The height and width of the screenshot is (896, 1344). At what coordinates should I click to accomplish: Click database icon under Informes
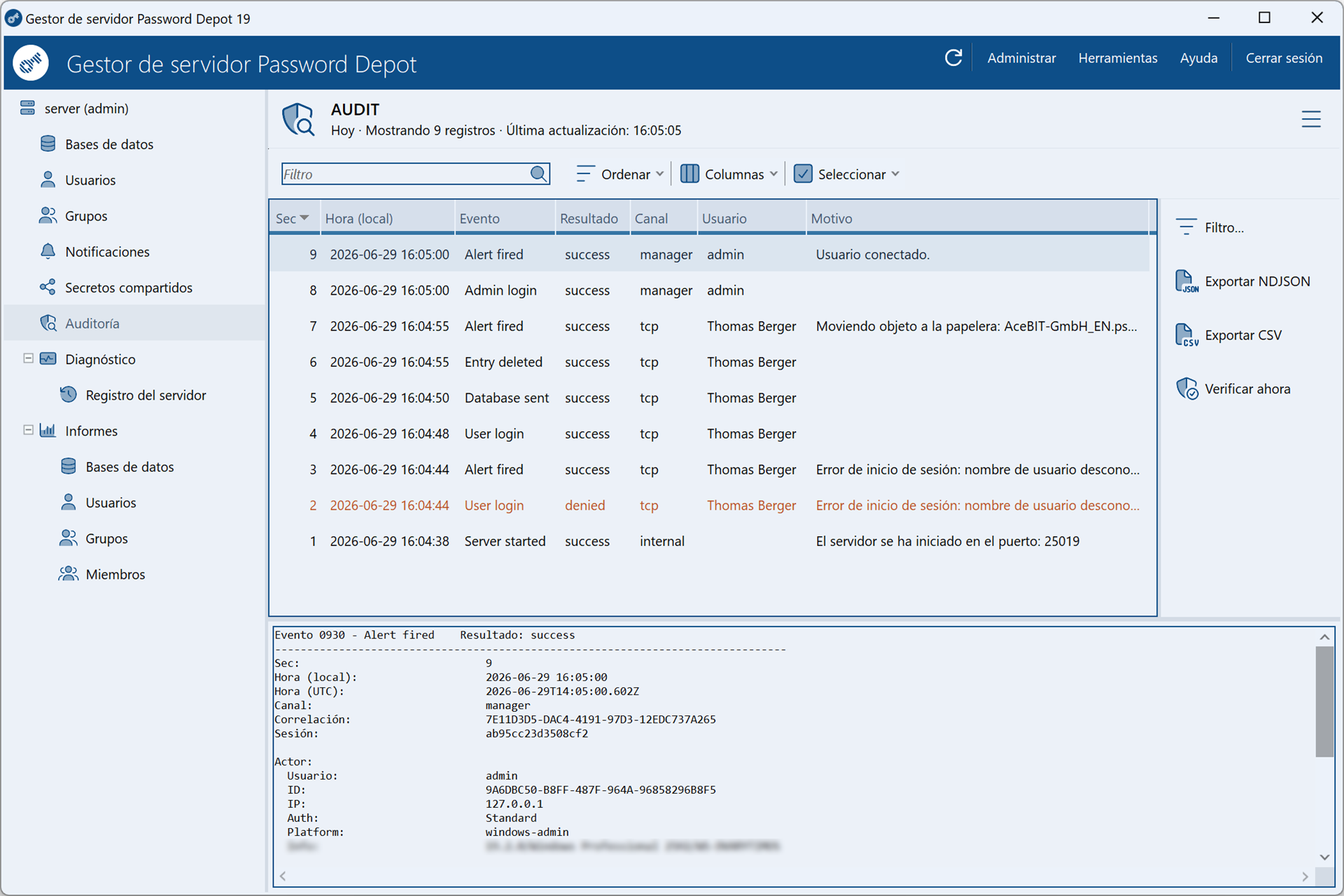pyautogui.click(x=68, y=466)
